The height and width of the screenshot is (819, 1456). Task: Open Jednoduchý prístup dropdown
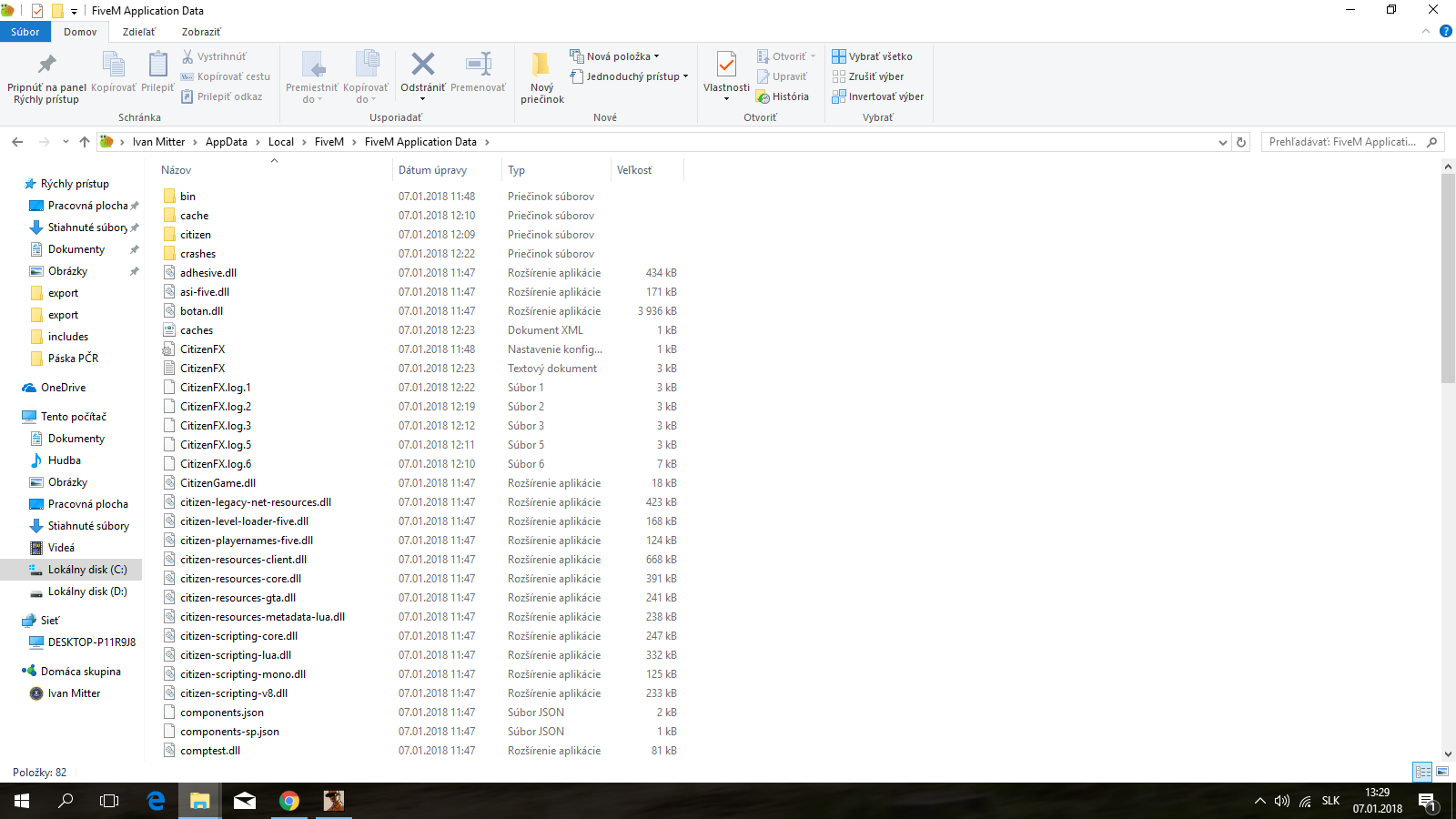[x=629, y=76]
